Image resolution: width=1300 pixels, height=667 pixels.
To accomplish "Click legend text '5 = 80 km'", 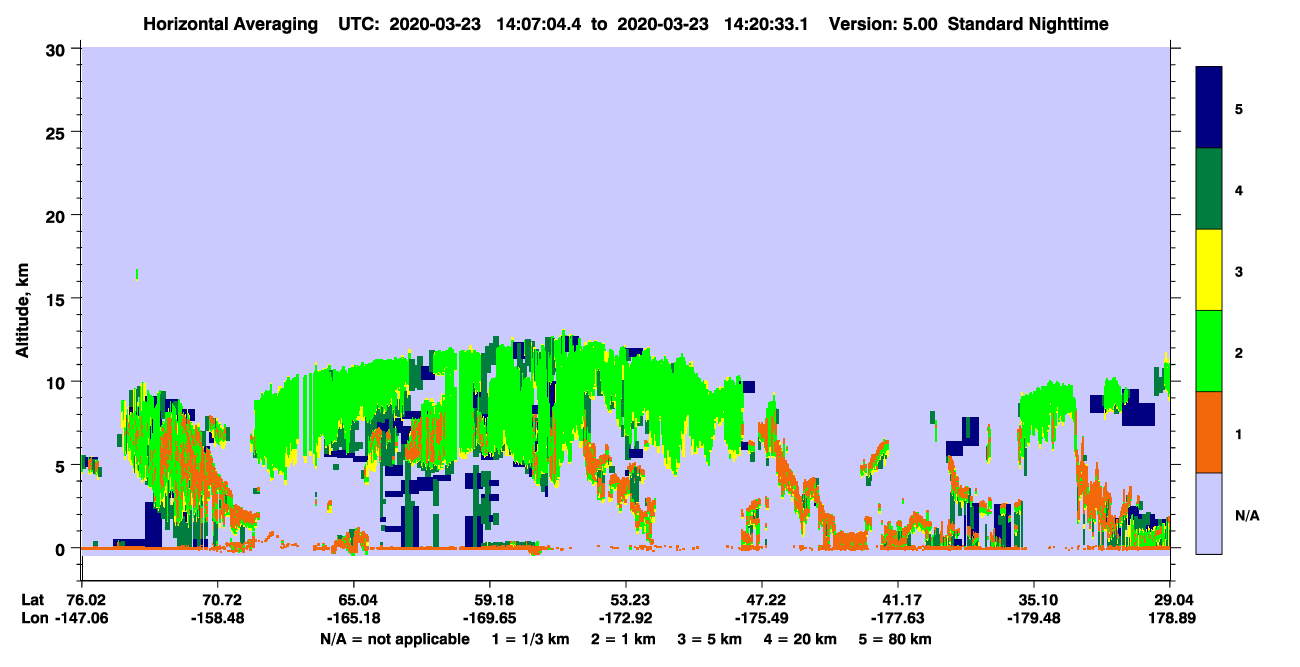I will click(897, 639).
